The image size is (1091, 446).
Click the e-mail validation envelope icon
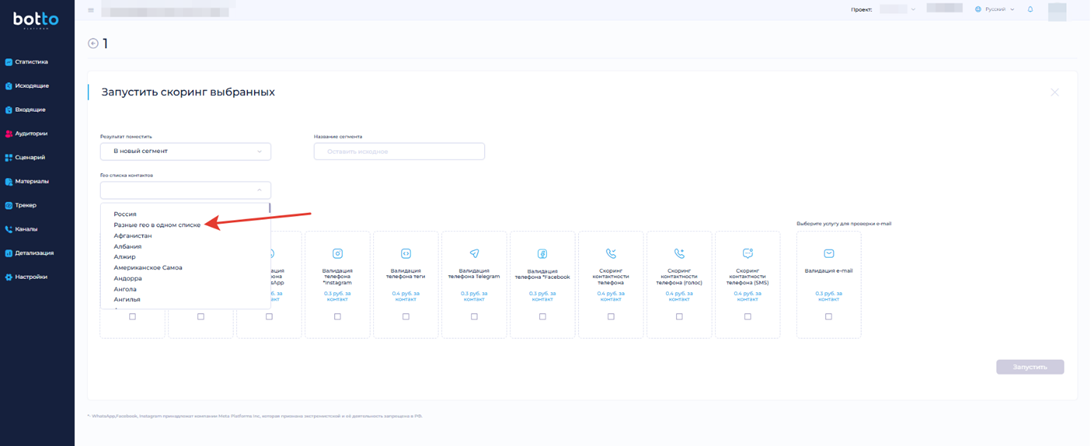[x=828, y=254]
